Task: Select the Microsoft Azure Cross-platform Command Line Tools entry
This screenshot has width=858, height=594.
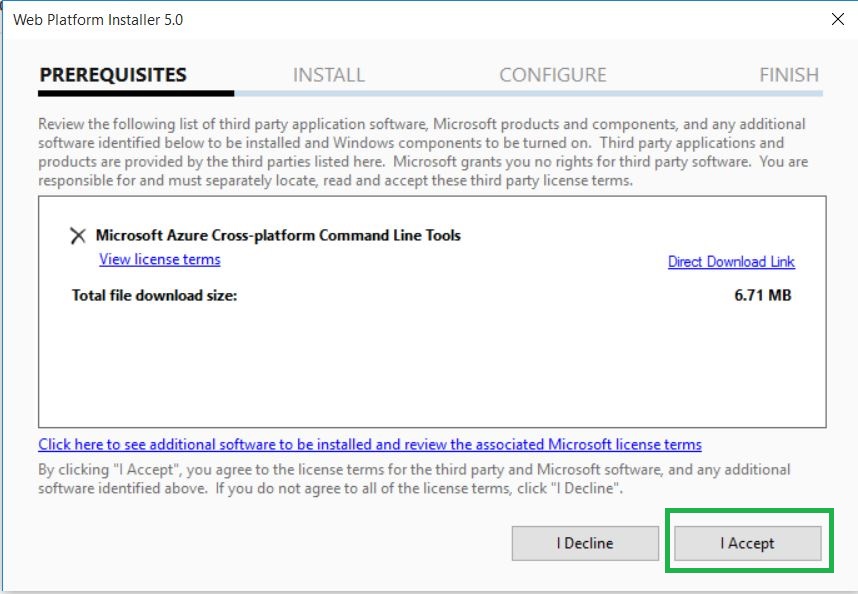Action: [278, 236]
